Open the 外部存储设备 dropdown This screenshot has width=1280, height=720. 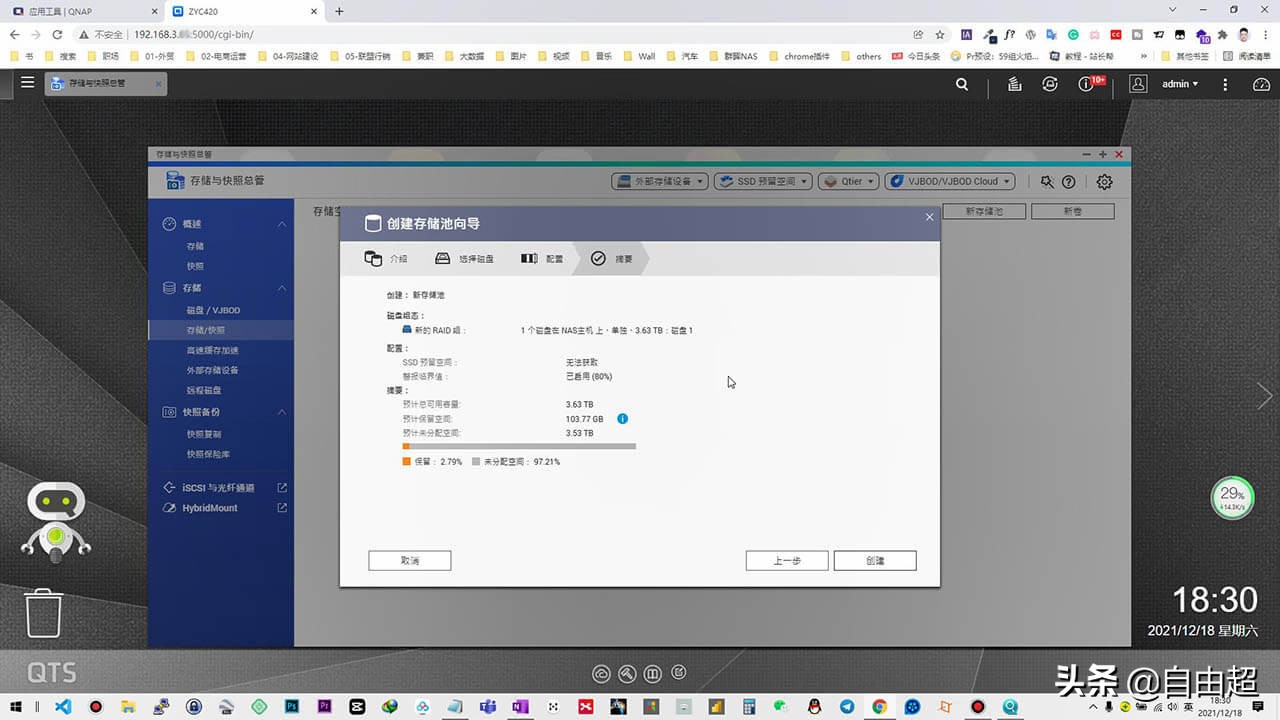tap(659, 181)
